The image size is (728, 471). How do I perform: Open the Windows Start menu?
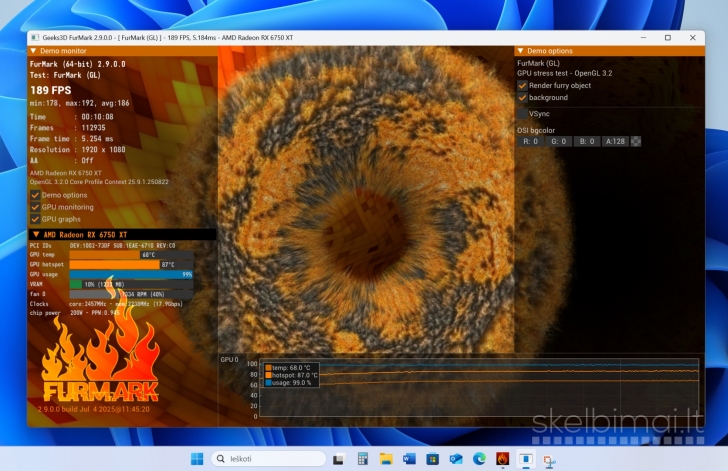pyautogui.click(x=196, y=458)
